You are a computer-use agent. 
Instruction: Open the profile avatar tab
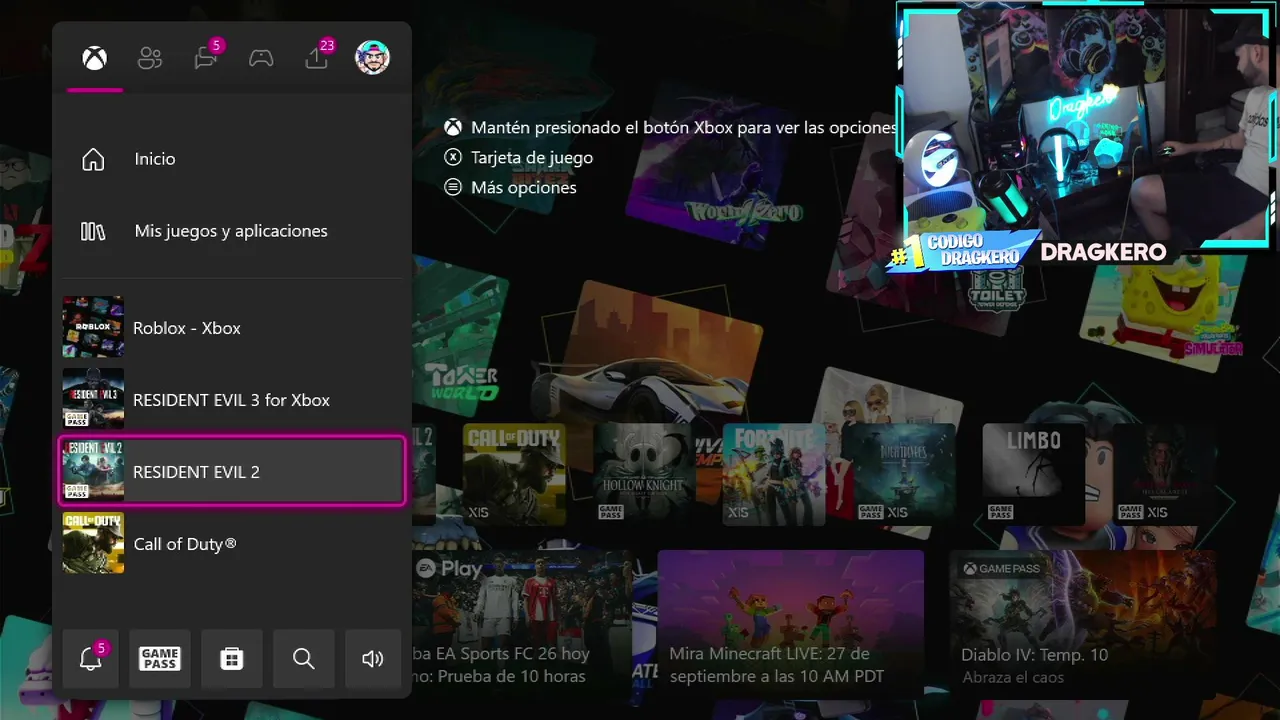[x=372, y=58]
